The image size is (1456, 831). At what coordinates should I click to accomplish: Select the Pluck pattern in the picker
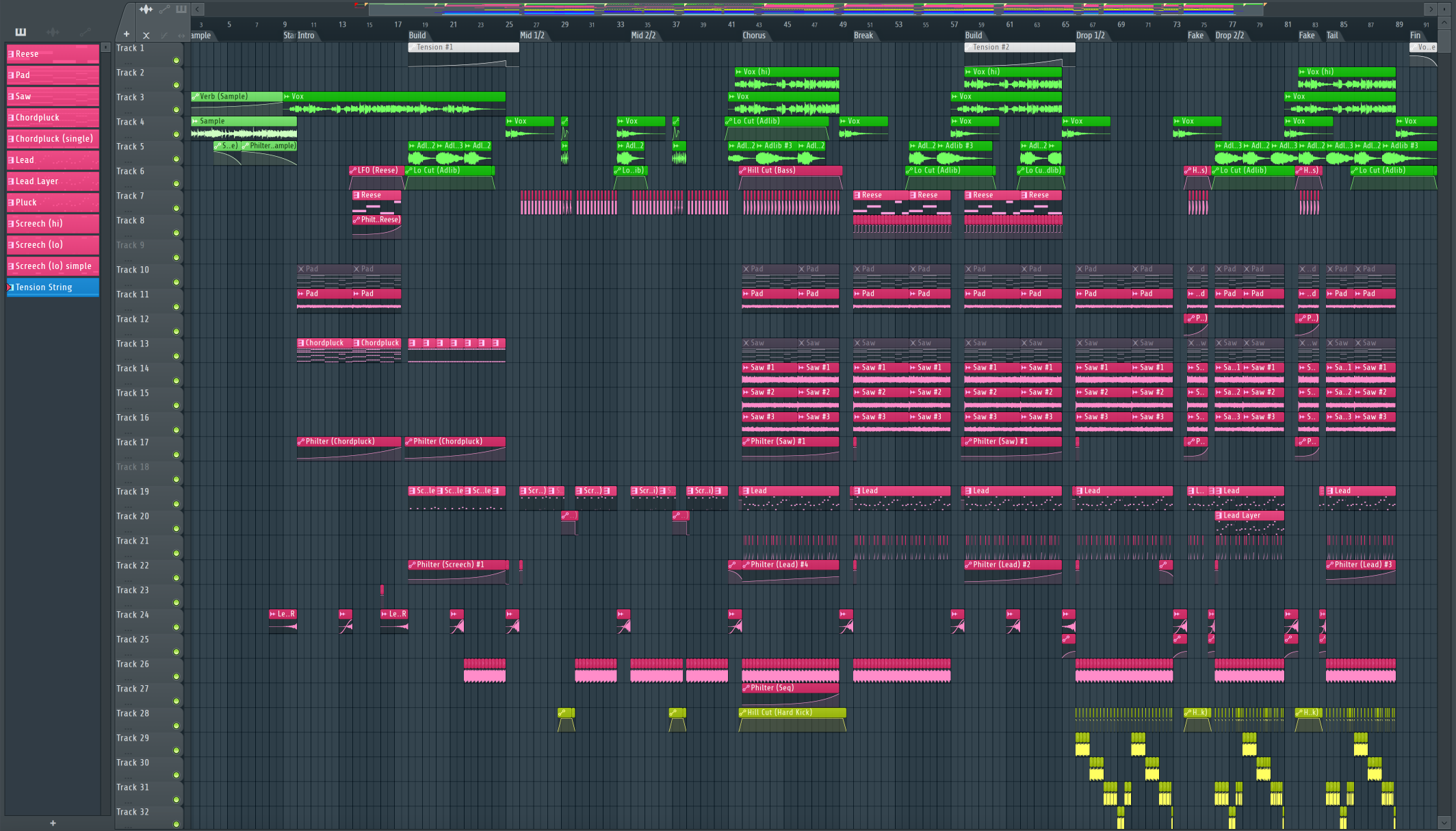click(x=53, y=203)
